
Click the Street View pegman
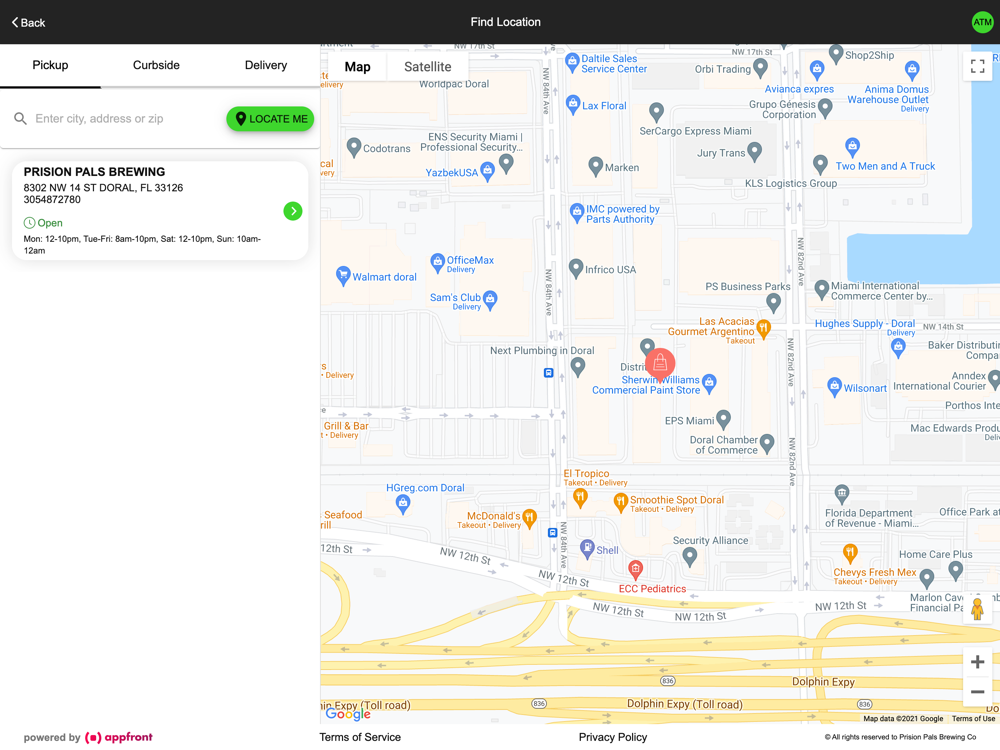[977, 609]
